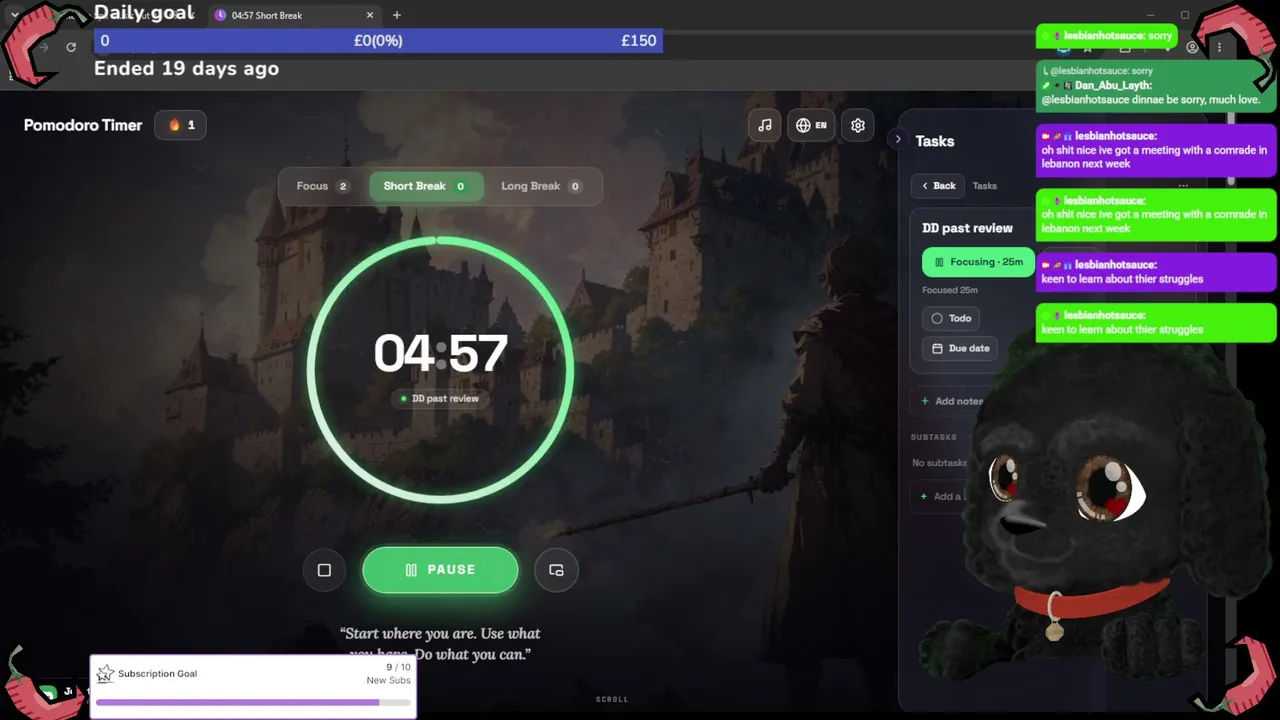Open the music sound options icon
1280x720 pixels.
coord(764,125)
